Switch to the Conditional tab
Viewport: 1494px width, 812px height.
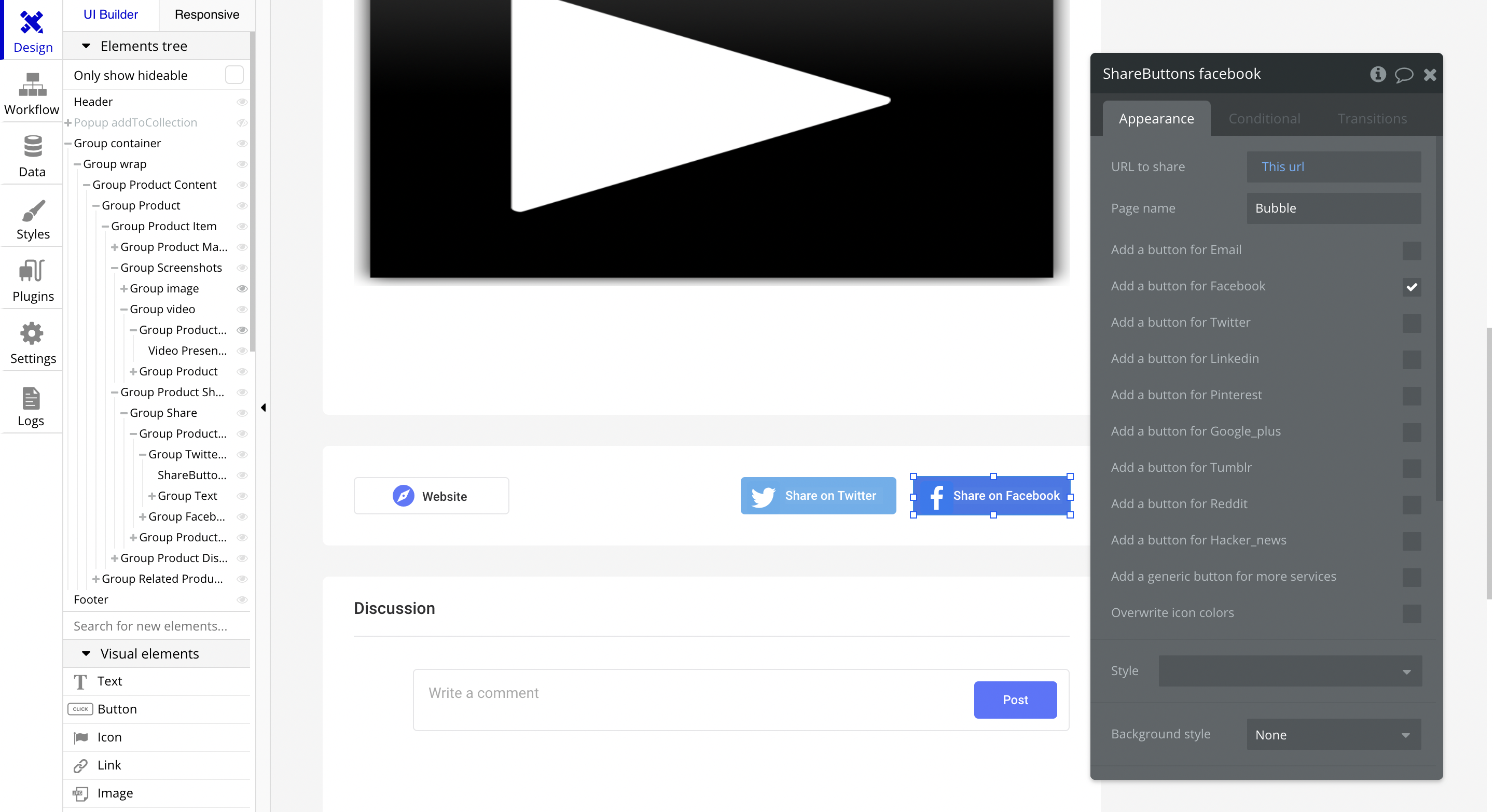1264,119
